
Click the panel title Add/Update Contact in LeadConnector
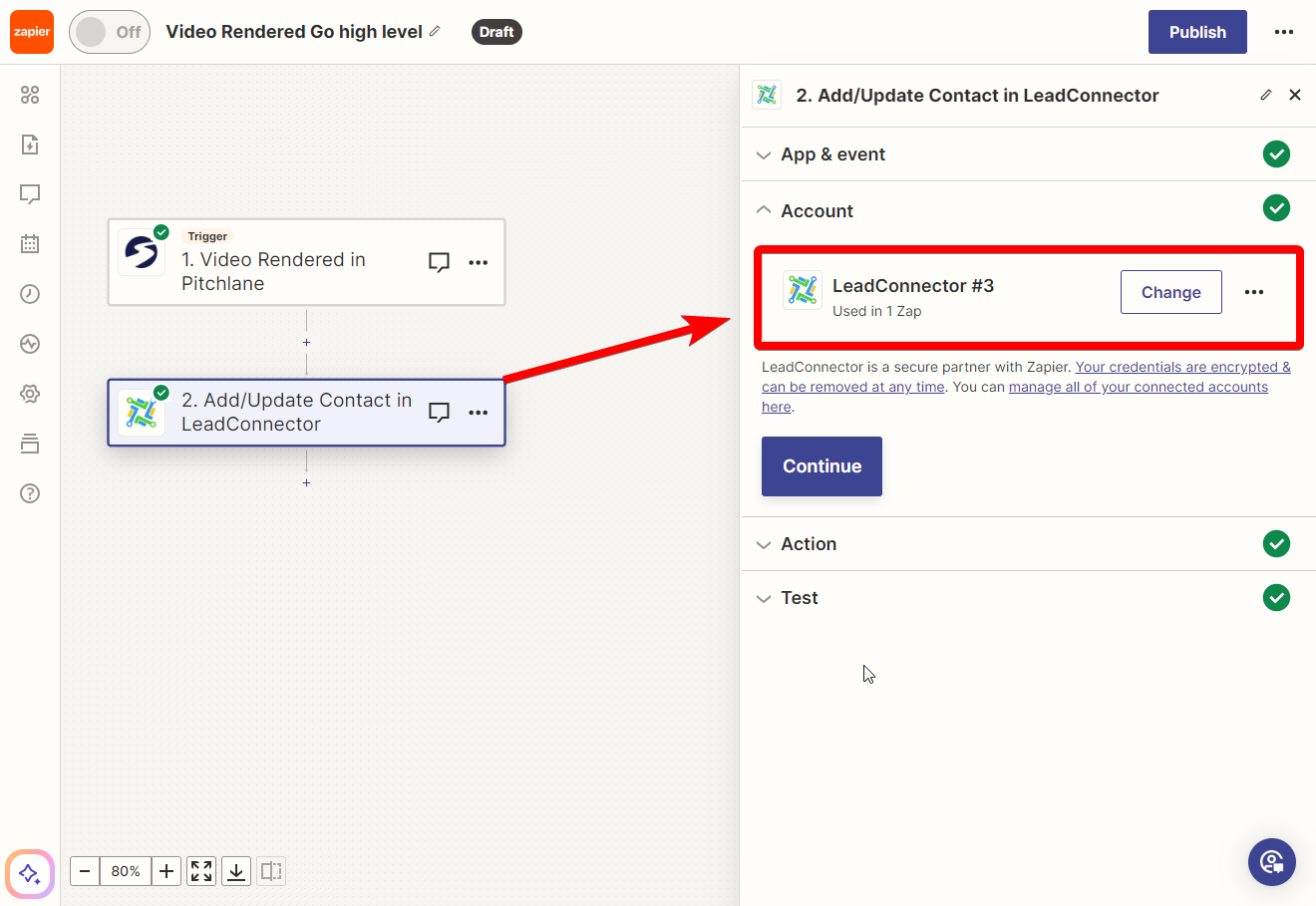pyautogui.click(x=977, y=96)
